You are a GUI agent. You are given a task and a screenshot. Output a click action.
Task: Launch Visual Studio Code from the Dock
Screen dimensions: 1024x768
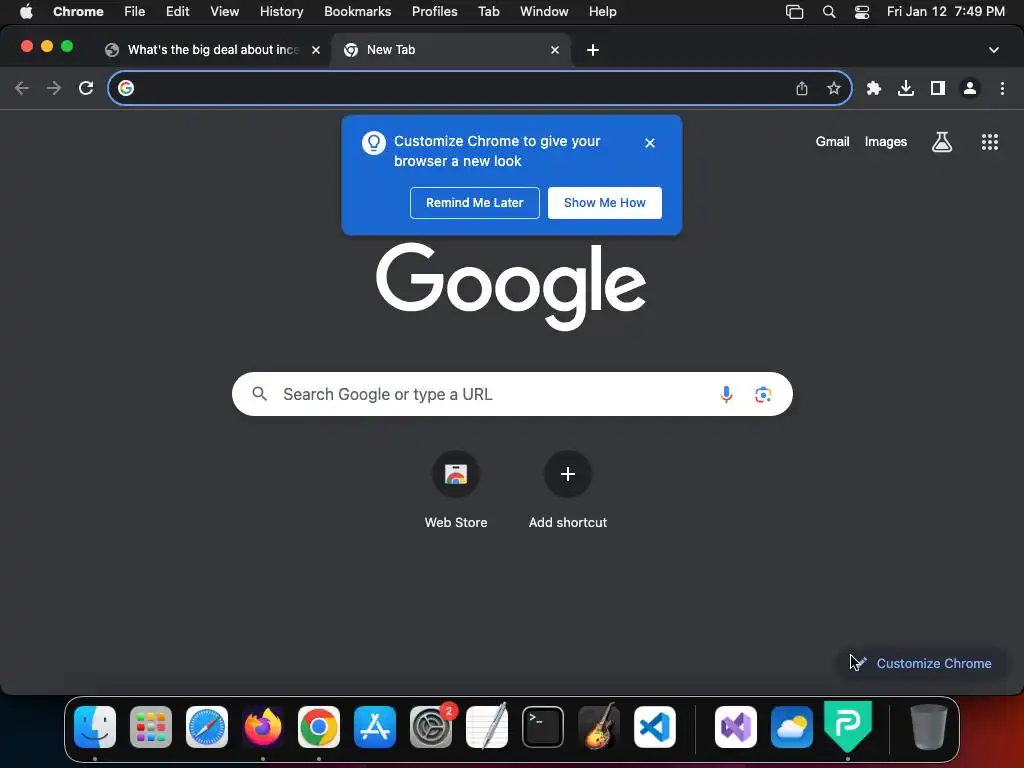coord(654,727)
